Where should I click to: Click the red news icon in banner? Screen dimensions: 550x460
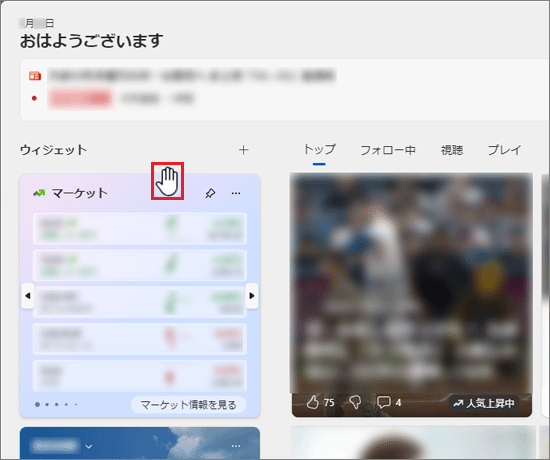coord(35,76)
